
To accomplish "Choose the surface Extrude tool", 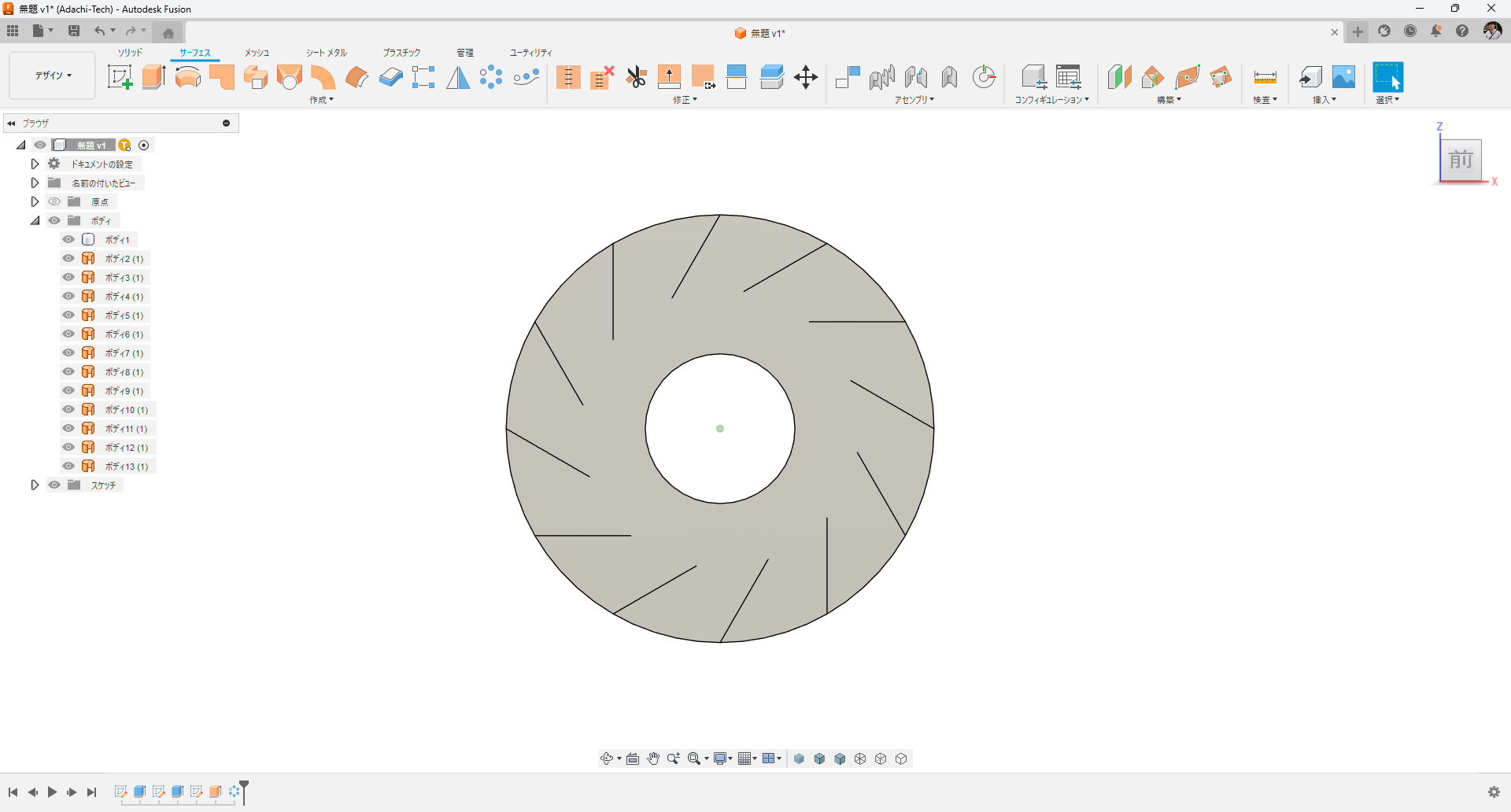I will pos(153,77).
